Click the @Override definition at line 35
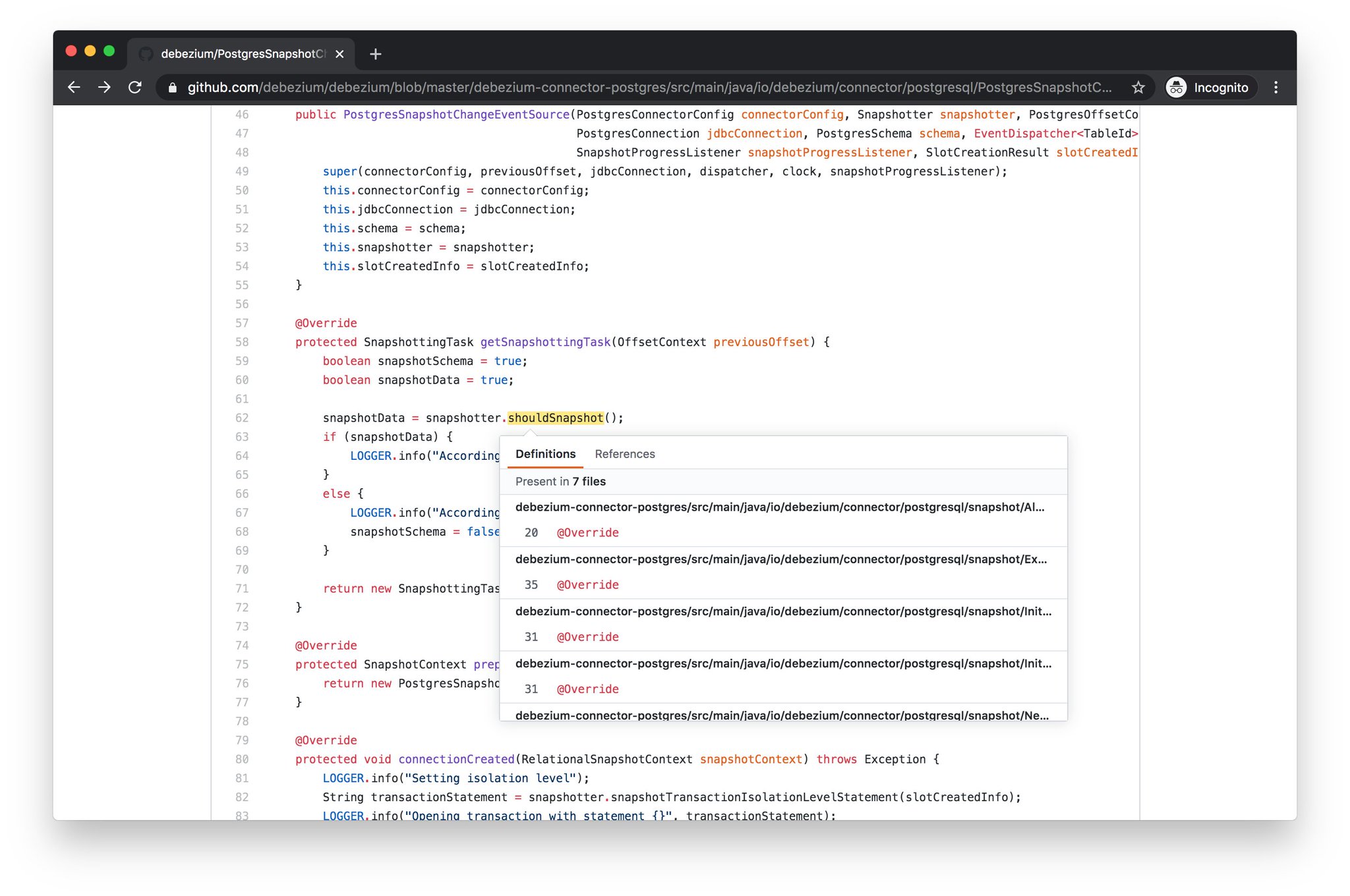 tap(587, 584)
